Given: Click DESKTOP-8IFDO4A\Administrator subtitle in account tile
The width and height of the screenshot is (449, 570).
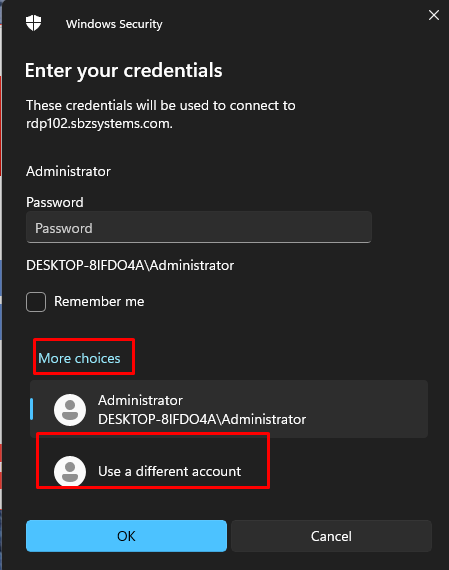Looking at the screenshot, I should pos(202,419).
